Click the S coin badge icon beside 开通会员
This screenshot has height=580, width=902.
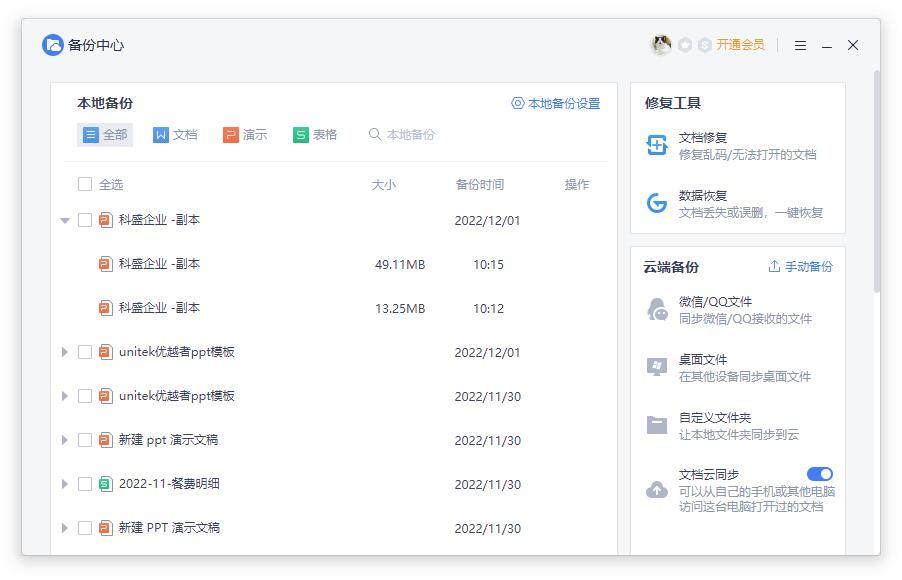(x=705, y=45)
